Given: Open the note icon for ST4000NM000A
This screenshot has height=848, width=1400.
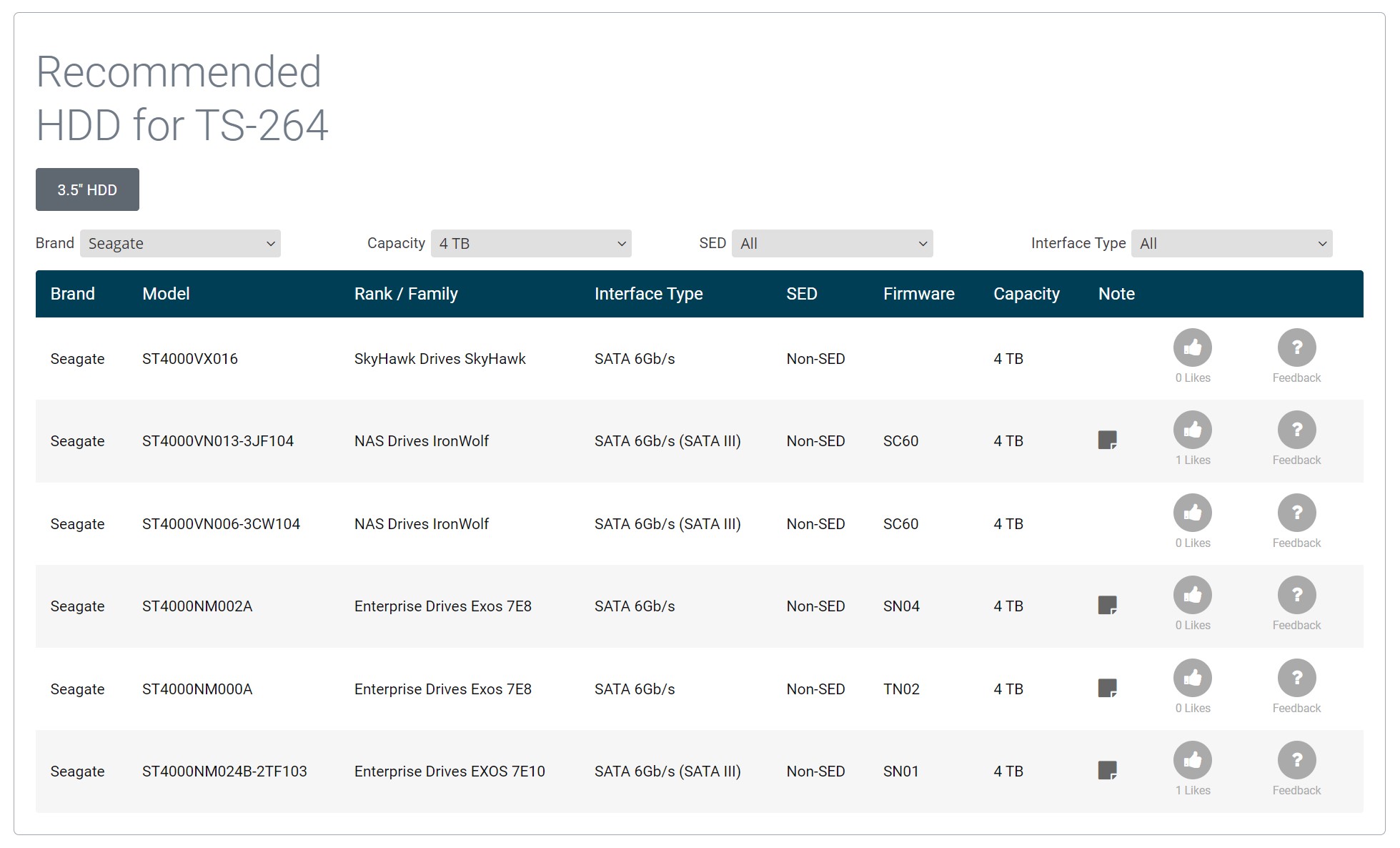Looking at the screenshot, I should [1107, 688].
